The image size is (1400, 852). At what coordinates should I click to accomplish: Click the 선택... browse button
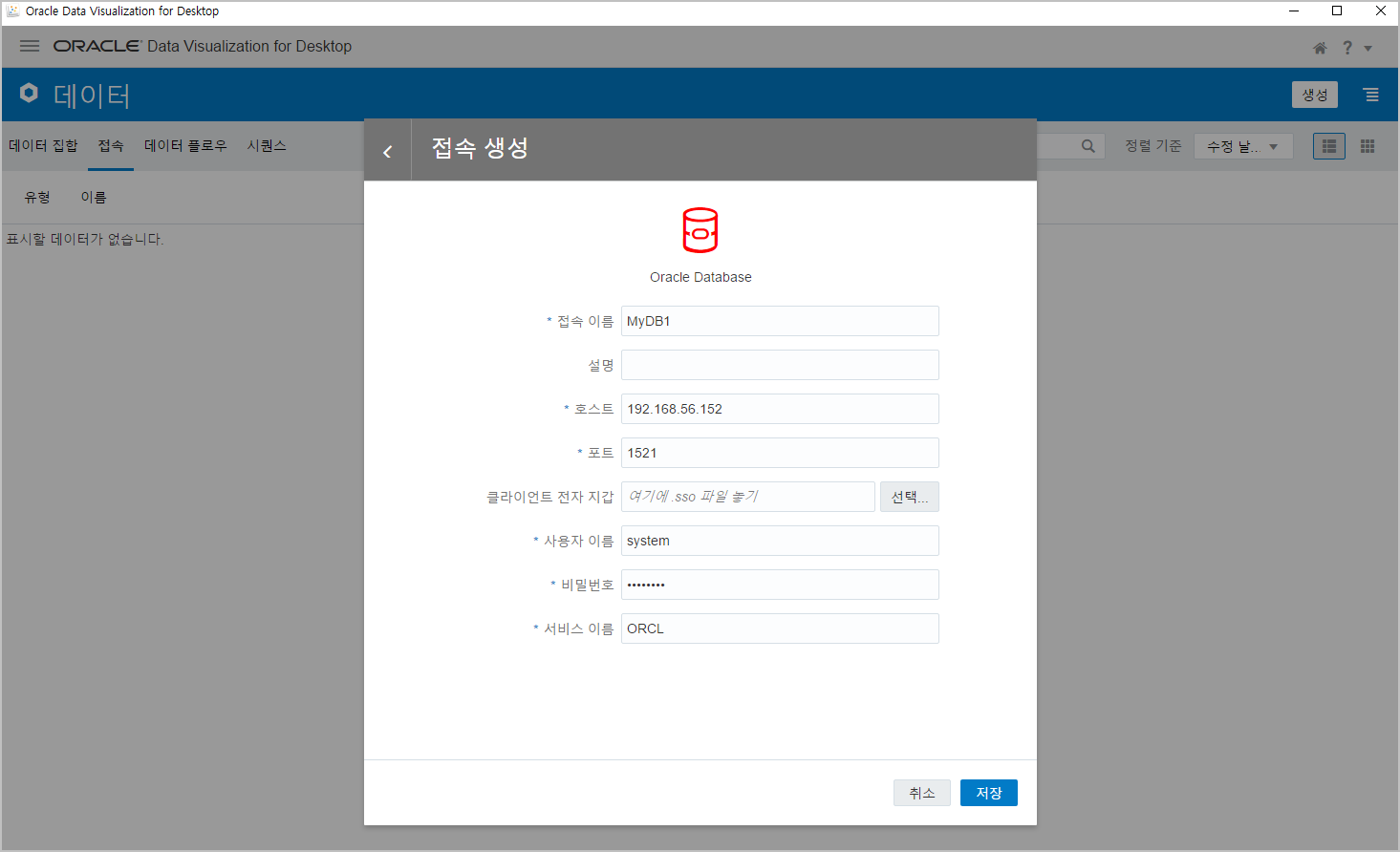pos(910,497)
